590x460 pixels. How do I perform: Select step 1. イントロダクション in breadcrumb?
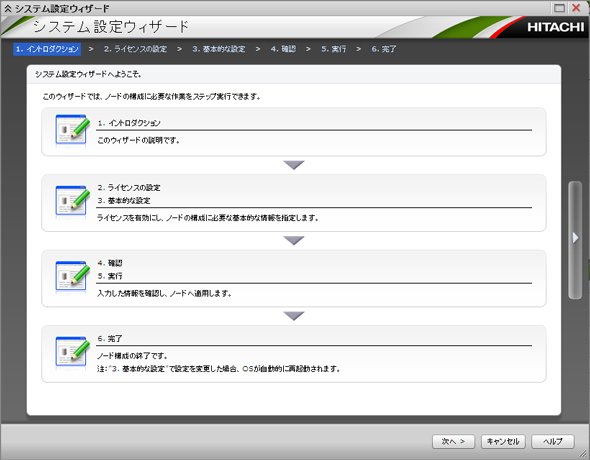[x=47, y=49]
